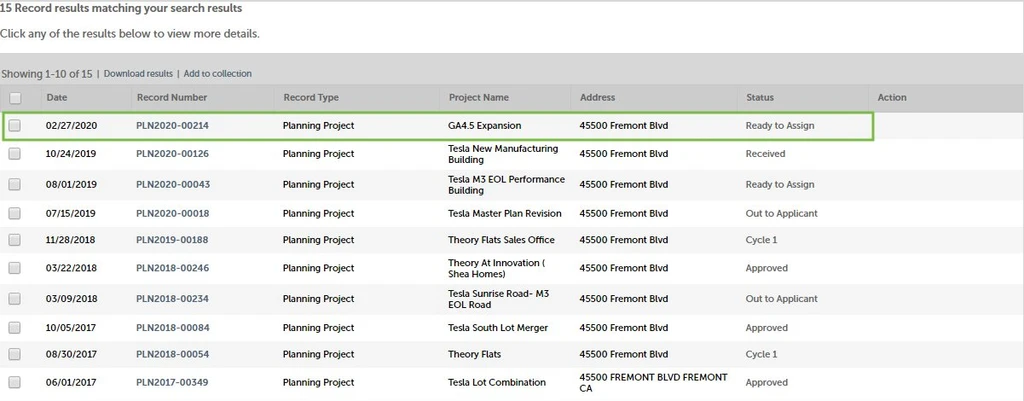
Task: Sort by Project Name column header
Action: click(x=479, y=97)
